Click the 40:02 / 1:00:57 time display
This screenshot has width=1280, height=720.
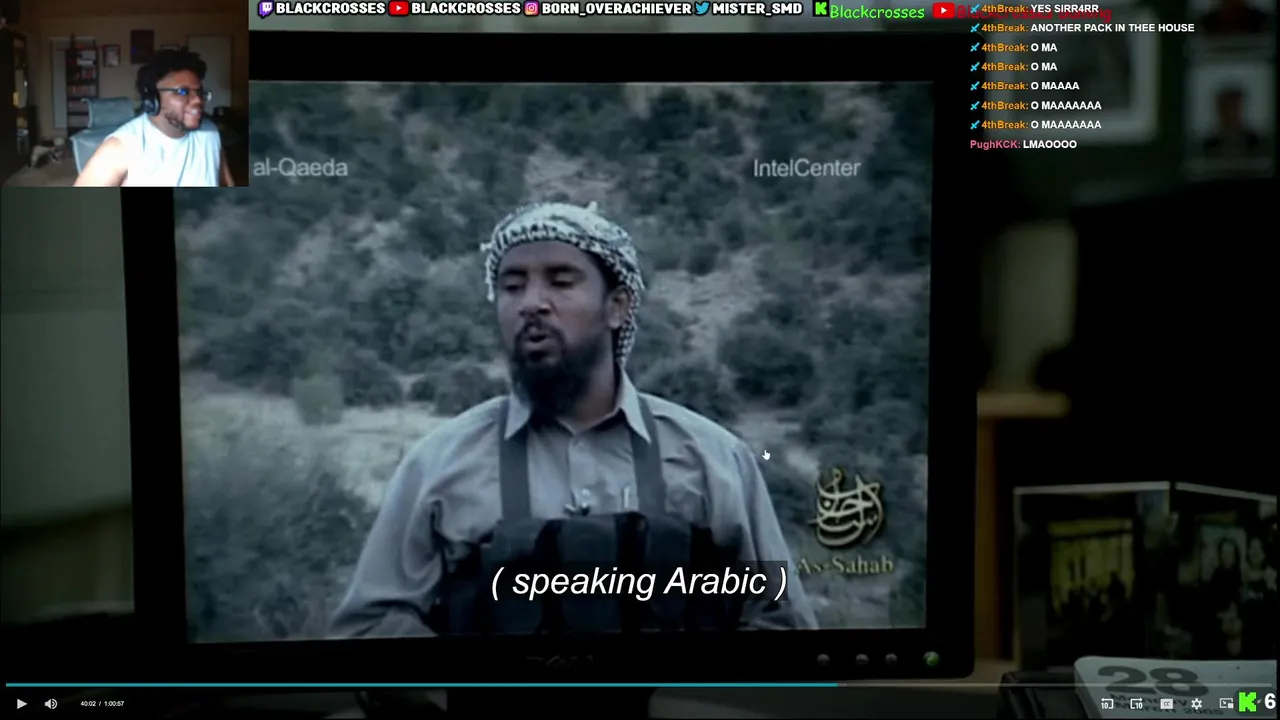point(102,704)
